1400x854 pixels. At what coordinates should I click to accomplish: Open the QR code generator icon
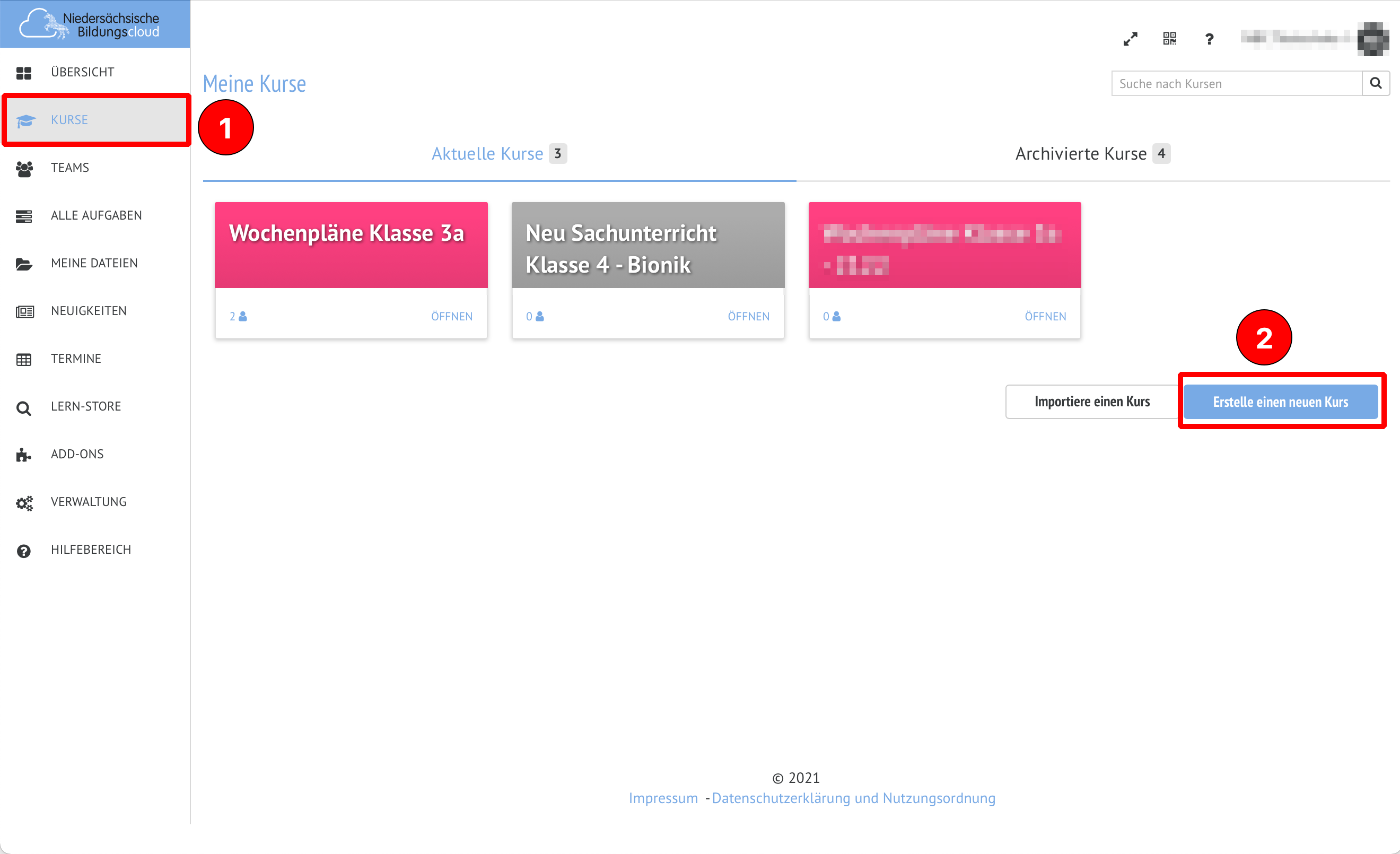coord(1169,39)
